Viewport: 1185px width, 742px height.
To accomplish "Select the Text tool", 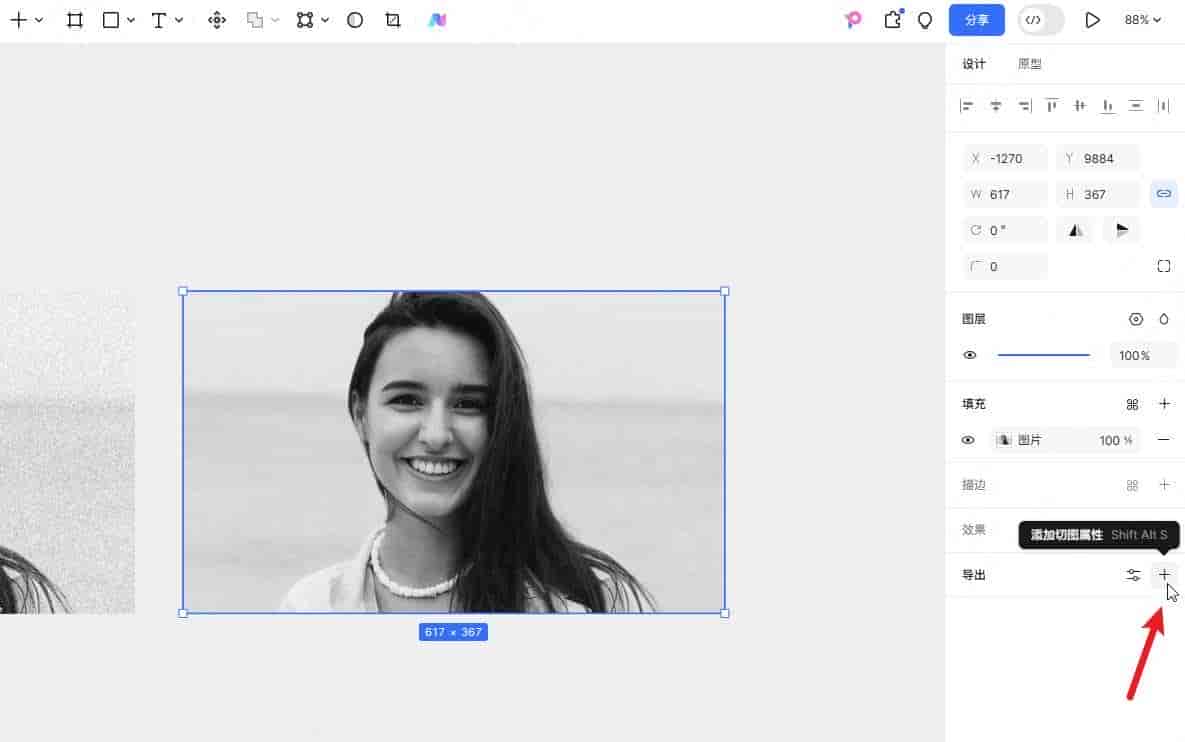I will [159, 20].
